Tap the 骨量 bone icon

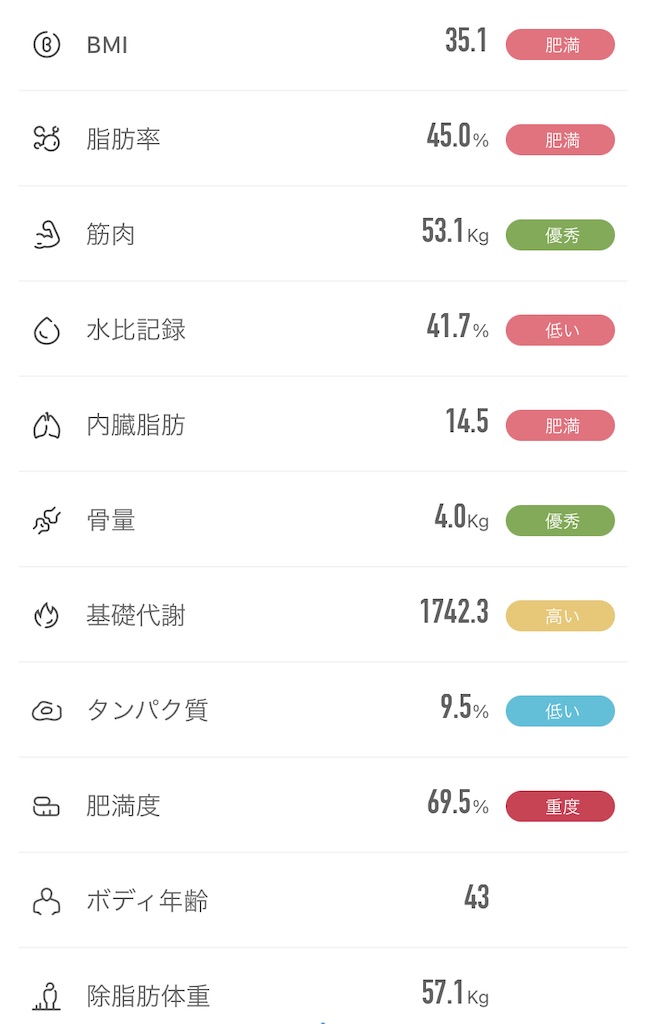click(44, 519)
